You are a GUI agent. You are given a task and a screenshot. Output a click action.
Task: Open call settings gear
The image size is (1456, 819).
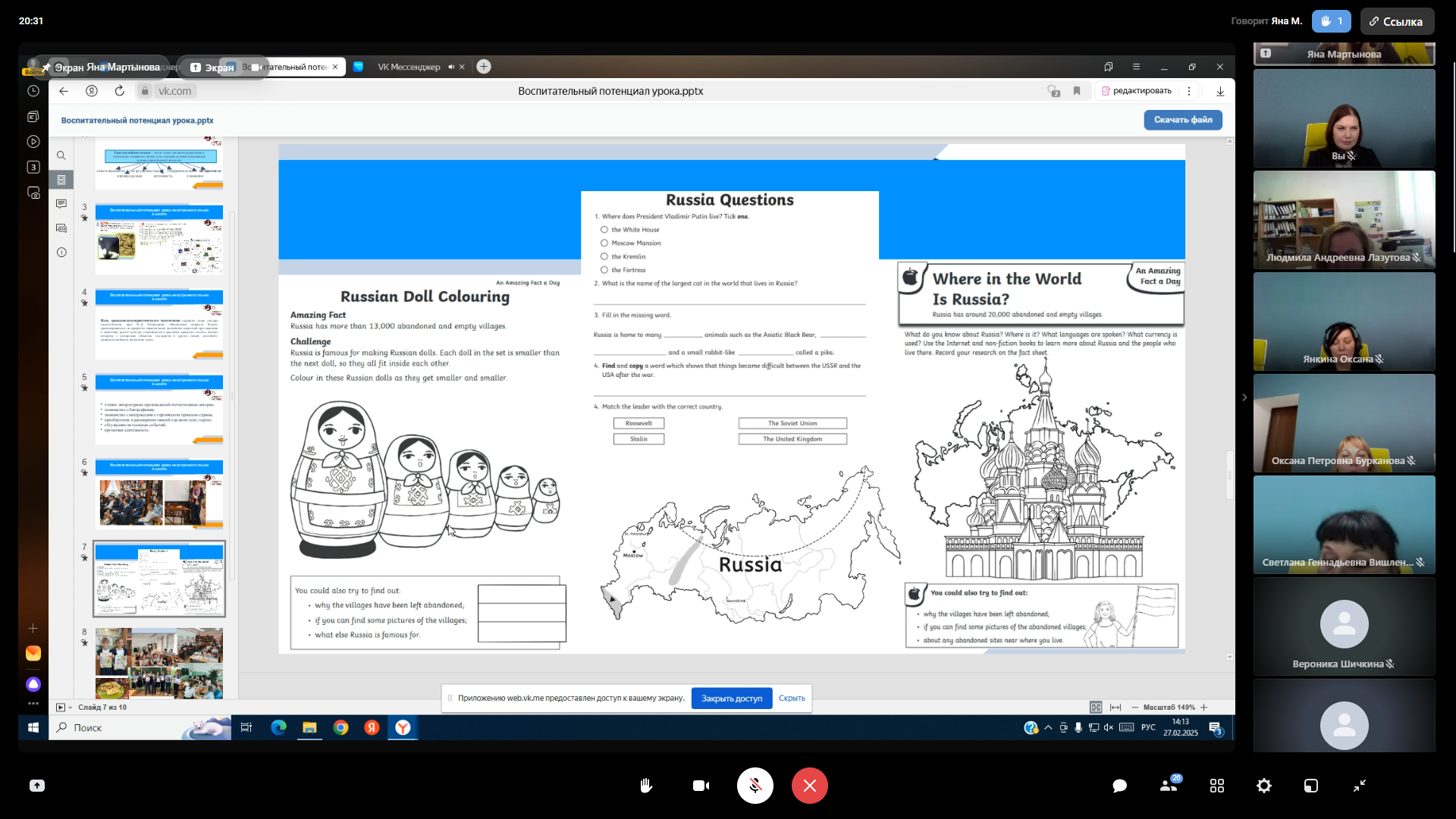(1264, 786)
